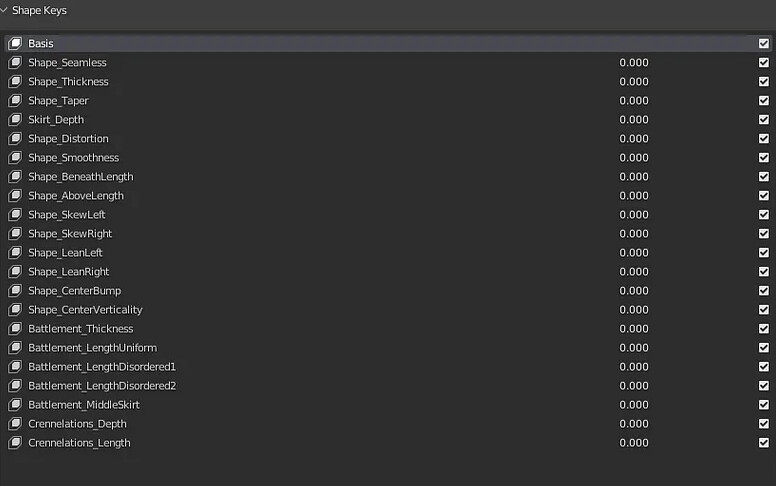Image resolution: width=776 pixels, height=486 pixels.
Task: Toggle the Crennelations_Length checkbox off
Action: (x=764, y=443)
